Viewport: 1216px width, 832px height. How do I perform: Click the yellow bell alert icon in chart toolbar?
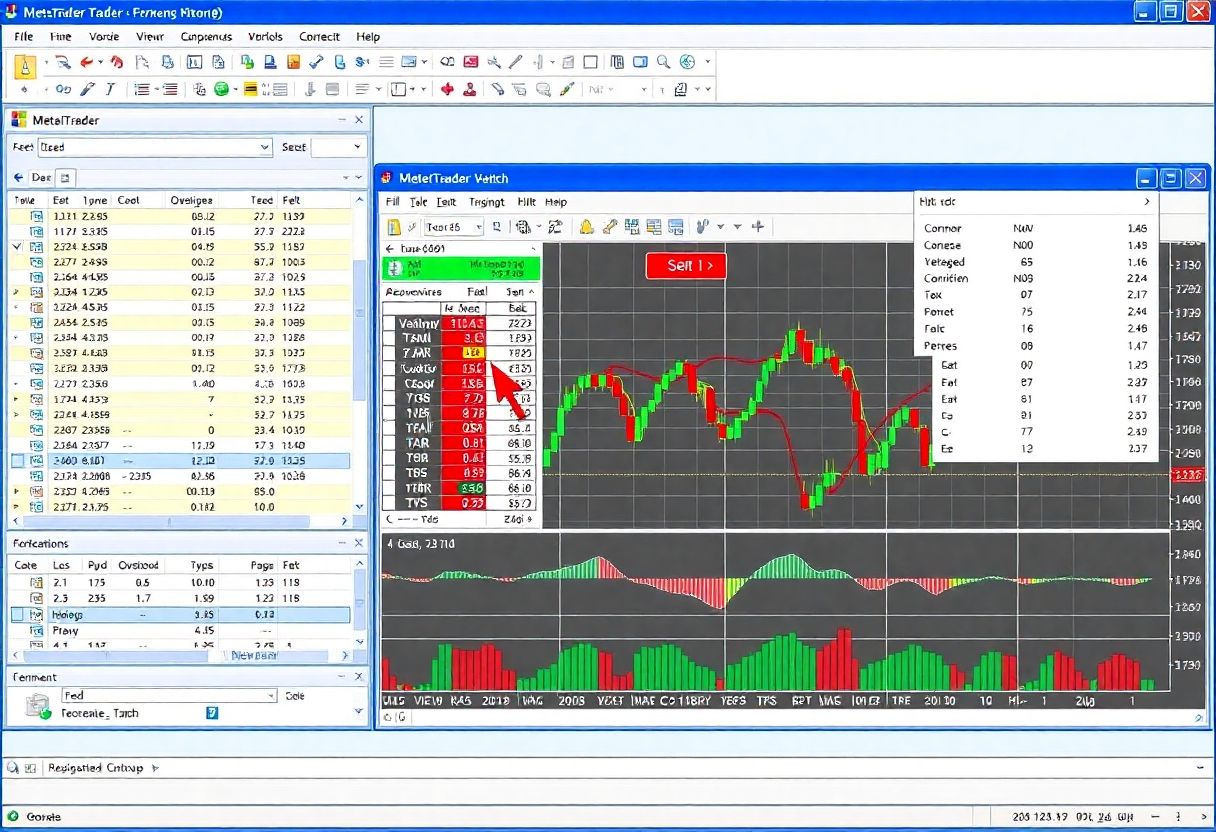coord(586,227)
